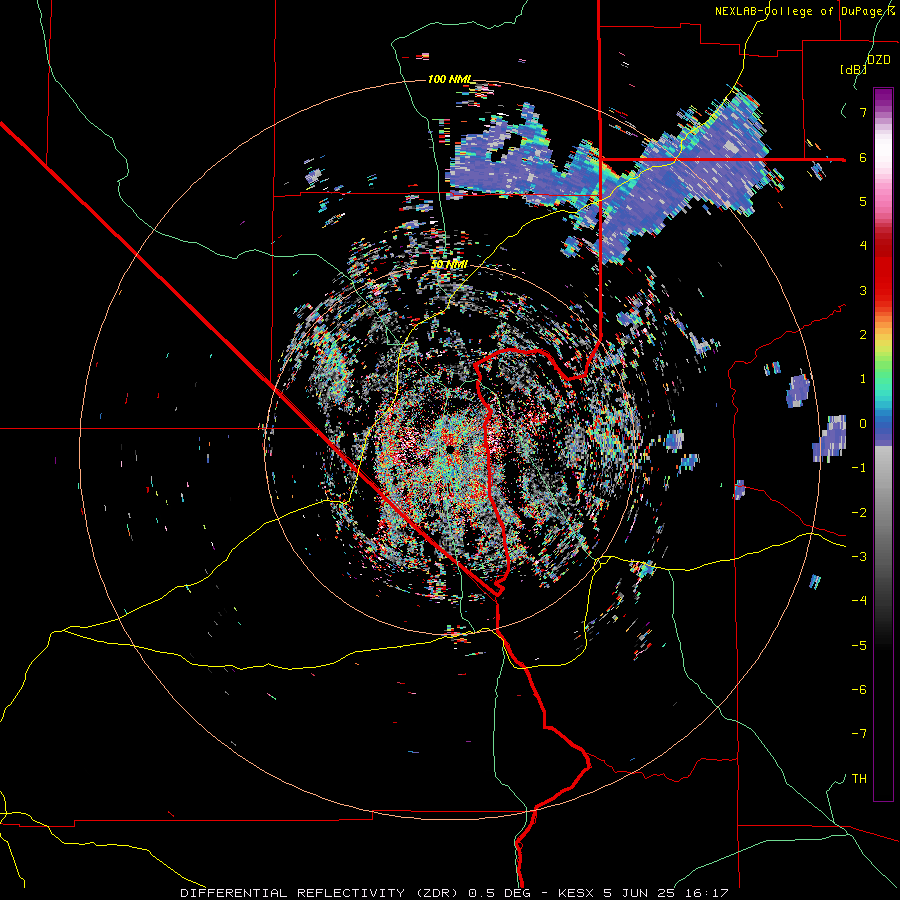The height and width of the screenshot is (900, 900).
Task: Click the positive "2" scale value
Action: pos(863,335)
